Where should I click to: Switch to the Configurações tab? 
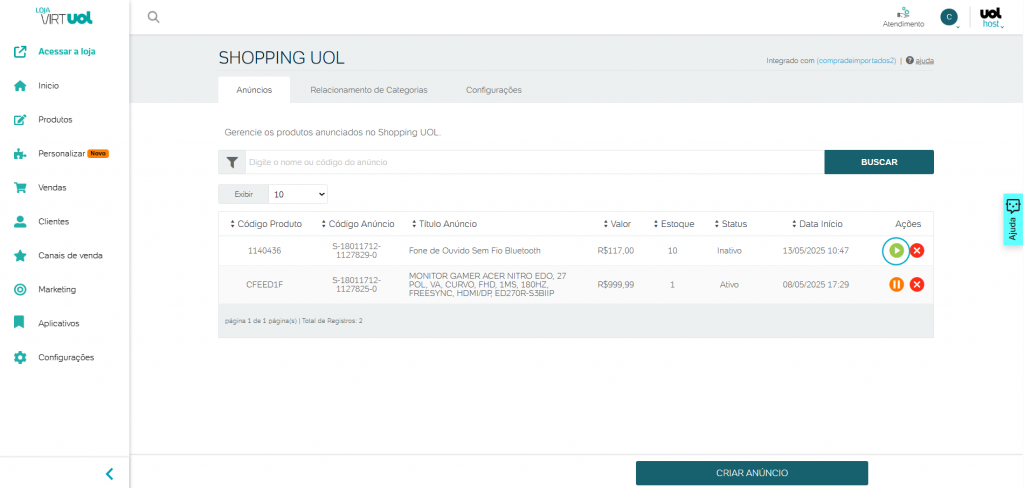pos(494,90)
